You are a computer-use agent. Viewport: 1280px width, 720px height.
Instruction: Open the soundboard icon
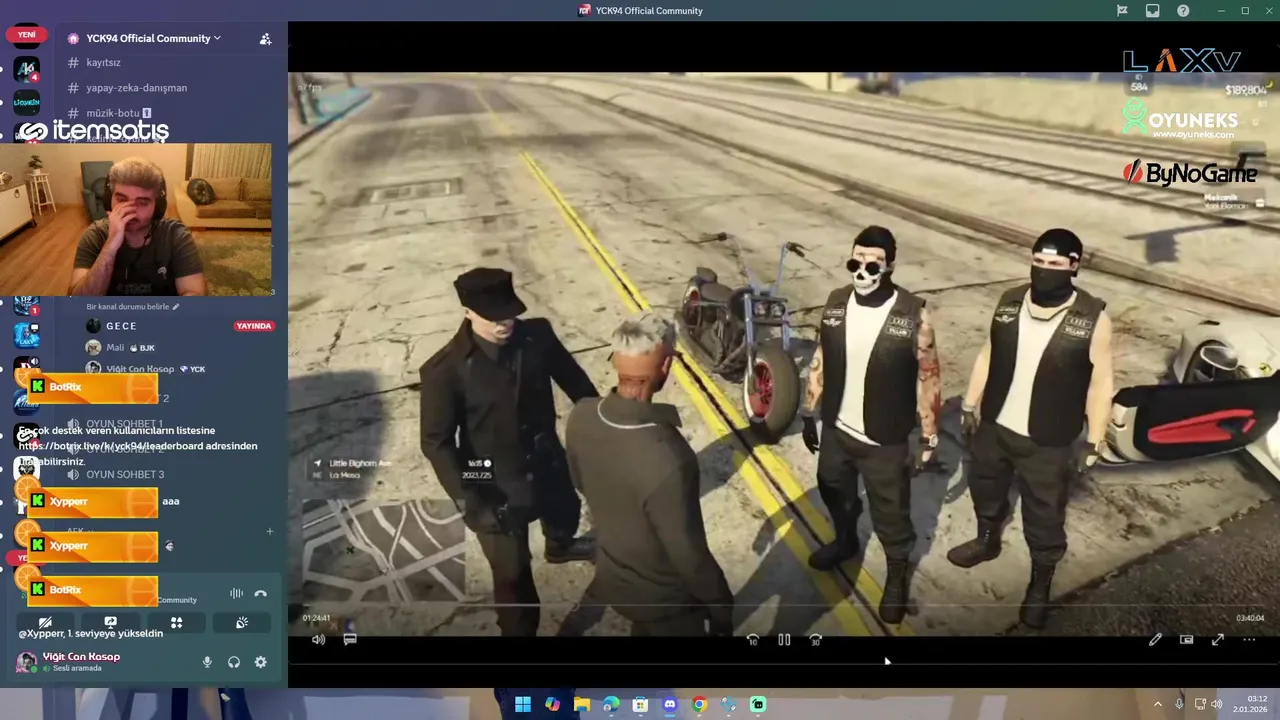[242, 622]
